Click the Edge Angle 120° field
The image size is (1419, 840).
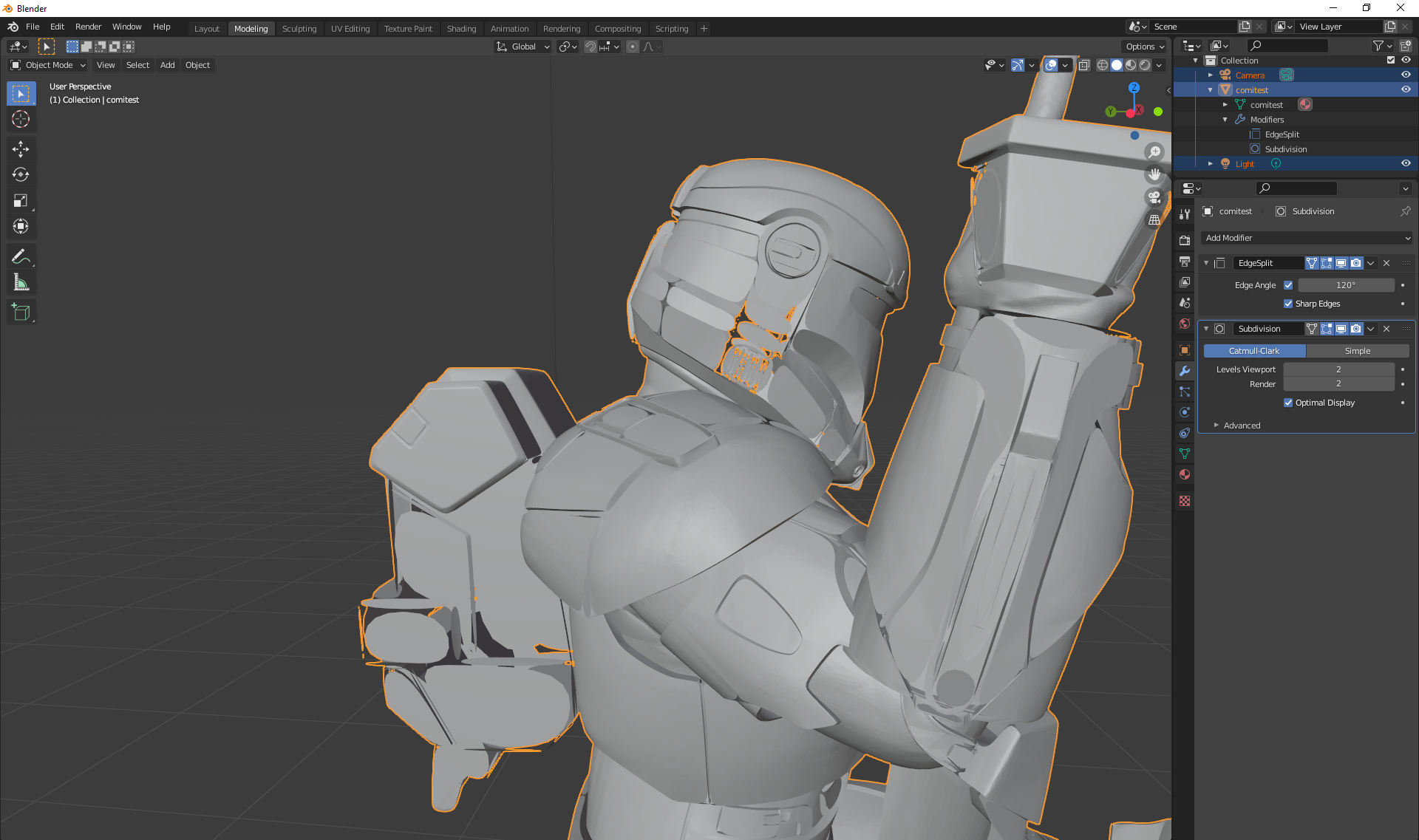click(x=1345, y=285)
